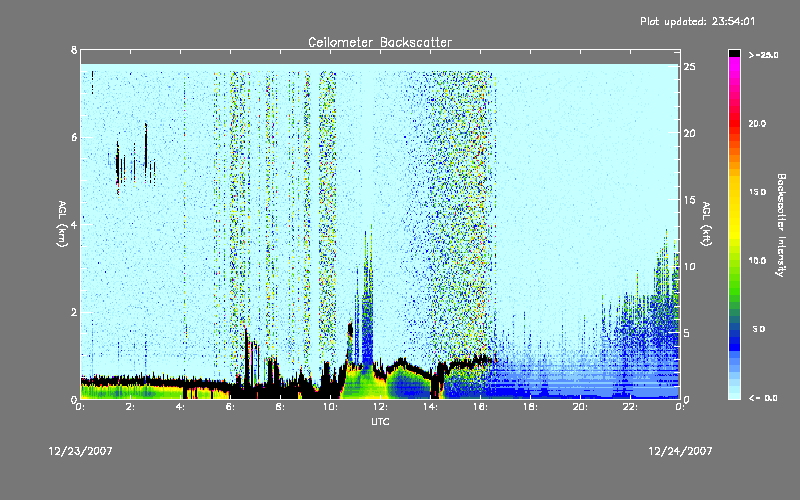Click the 4 km tick on left axis
This screenshot has width=800, height=500.
pos(74,224)
